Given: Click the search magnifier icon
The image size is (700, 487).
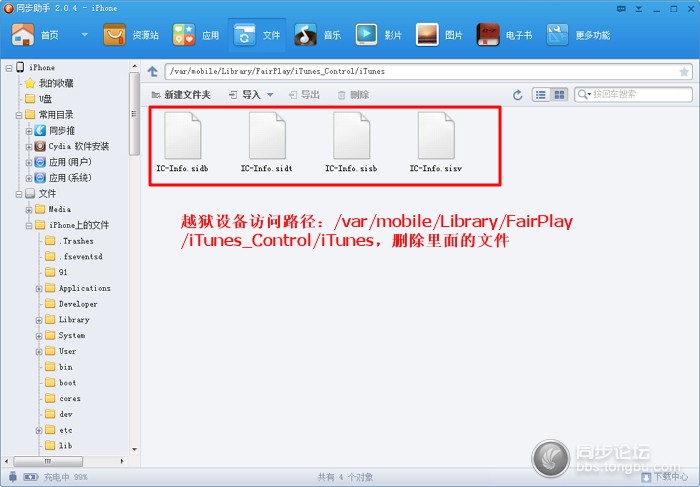Looking at the screenshot, I should [x=583, y=95].
